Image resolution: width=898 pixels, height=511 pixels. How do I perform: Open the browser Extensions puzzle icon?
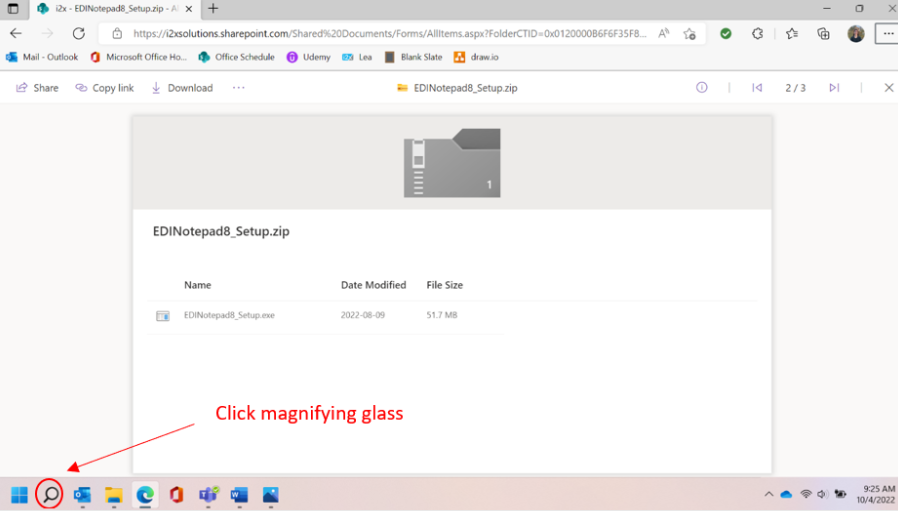pos(758,33)
